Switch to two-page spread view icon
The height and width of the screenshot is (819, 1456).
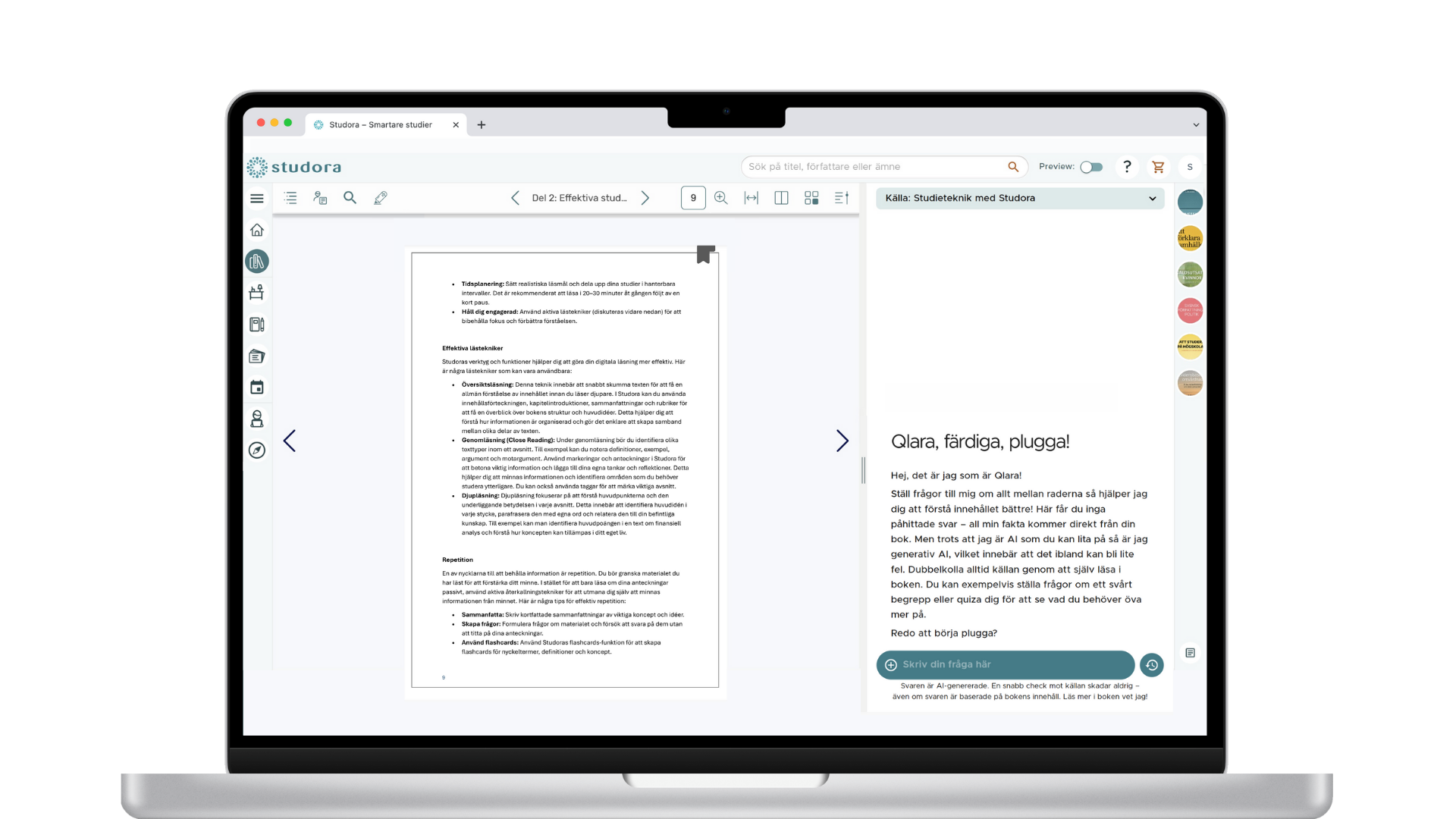pyautogui.click(x=781, y=198)
